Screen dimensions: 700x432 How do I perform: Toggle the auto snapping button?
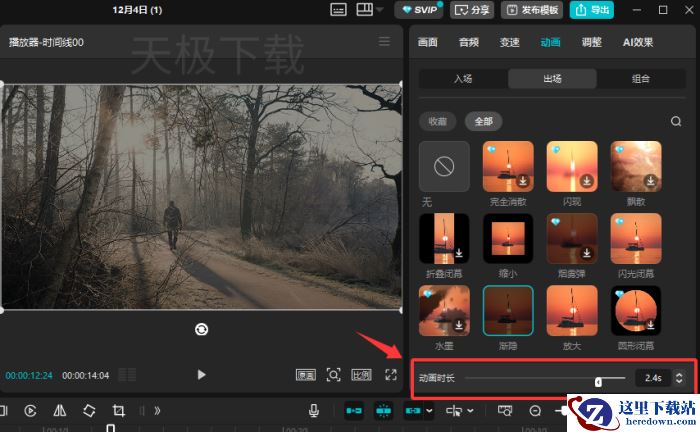[x=383, y=411]
